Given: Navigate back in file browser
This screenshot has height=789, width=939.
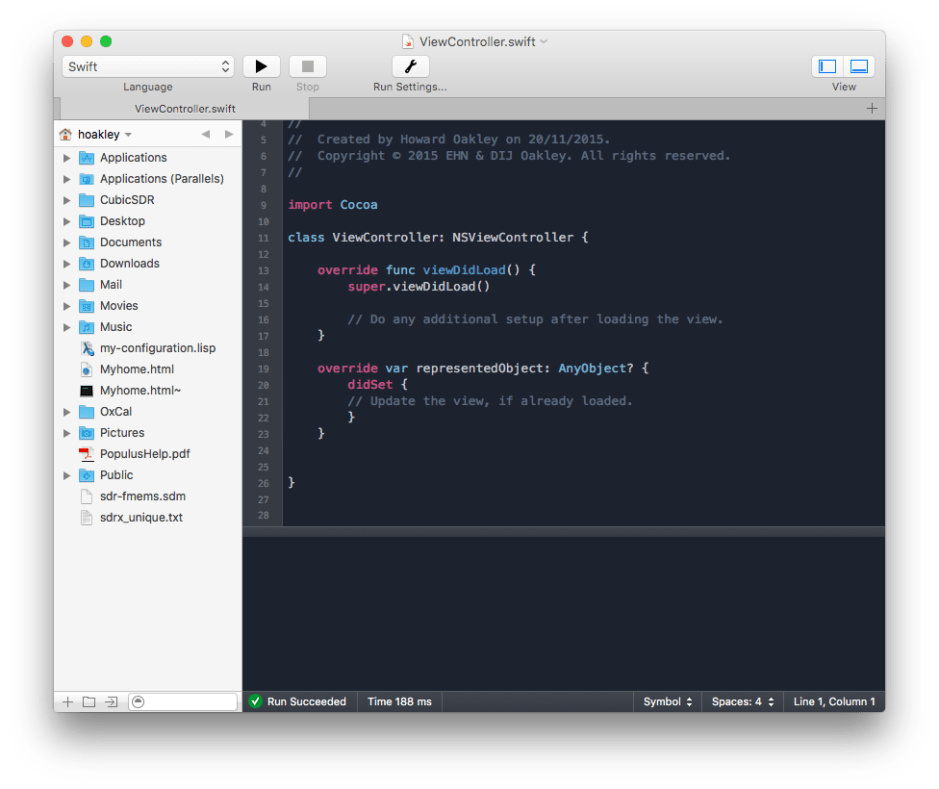Looking at the screenshot, I should click(x=205, y=134).
